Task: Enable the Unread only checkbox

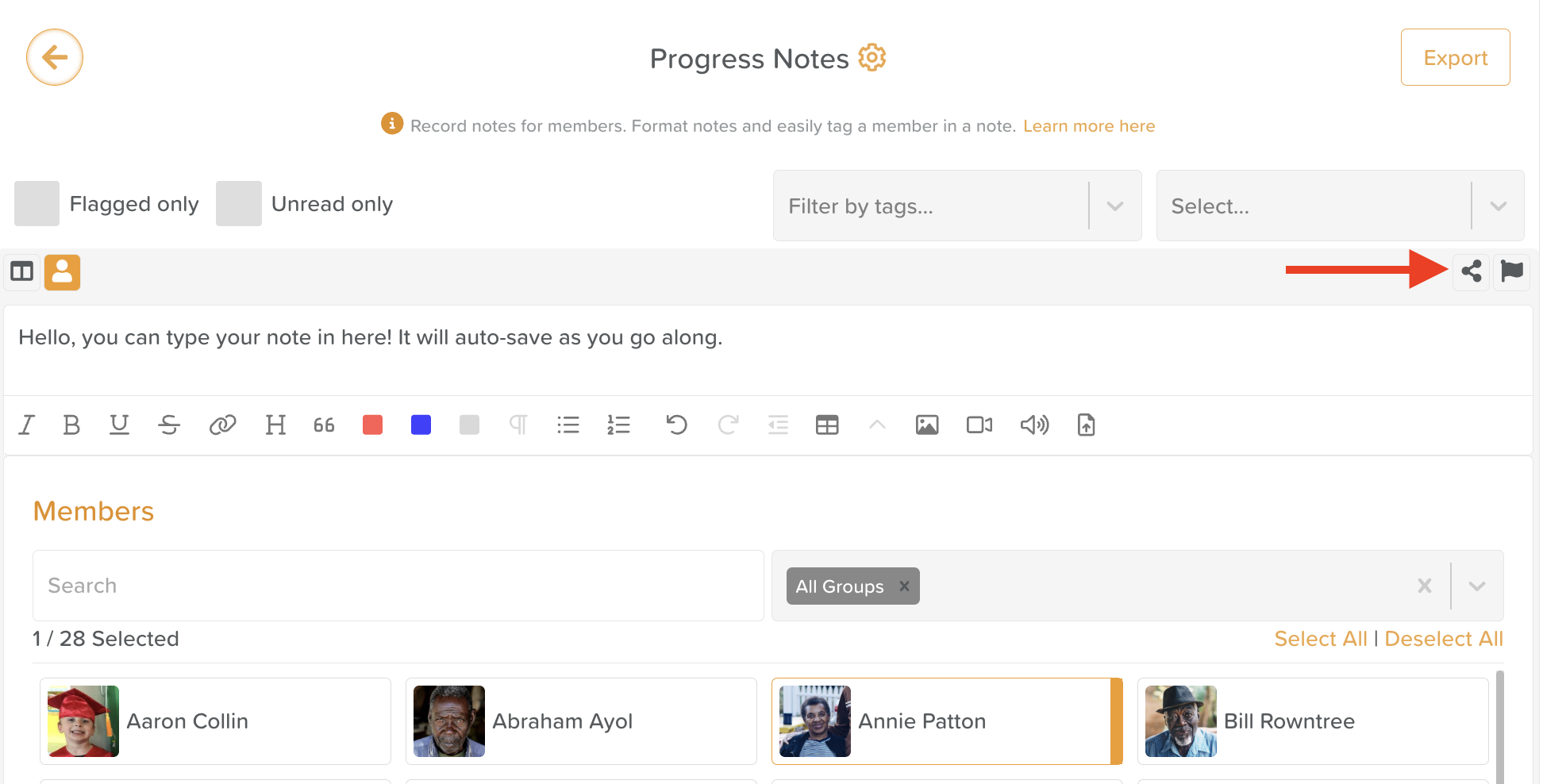Action: 238,204
